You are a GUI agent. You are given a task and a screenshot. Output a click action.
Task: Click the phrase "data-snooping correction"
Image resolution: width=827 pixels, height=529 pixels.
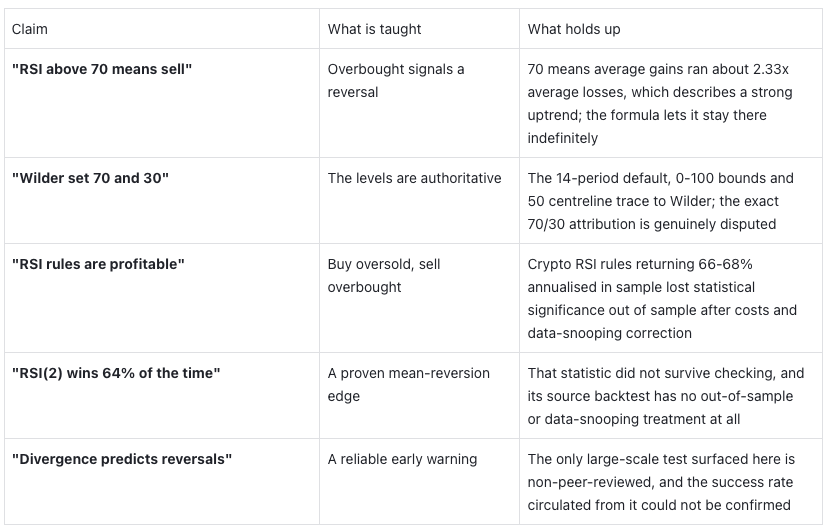(x=609, y=333)
